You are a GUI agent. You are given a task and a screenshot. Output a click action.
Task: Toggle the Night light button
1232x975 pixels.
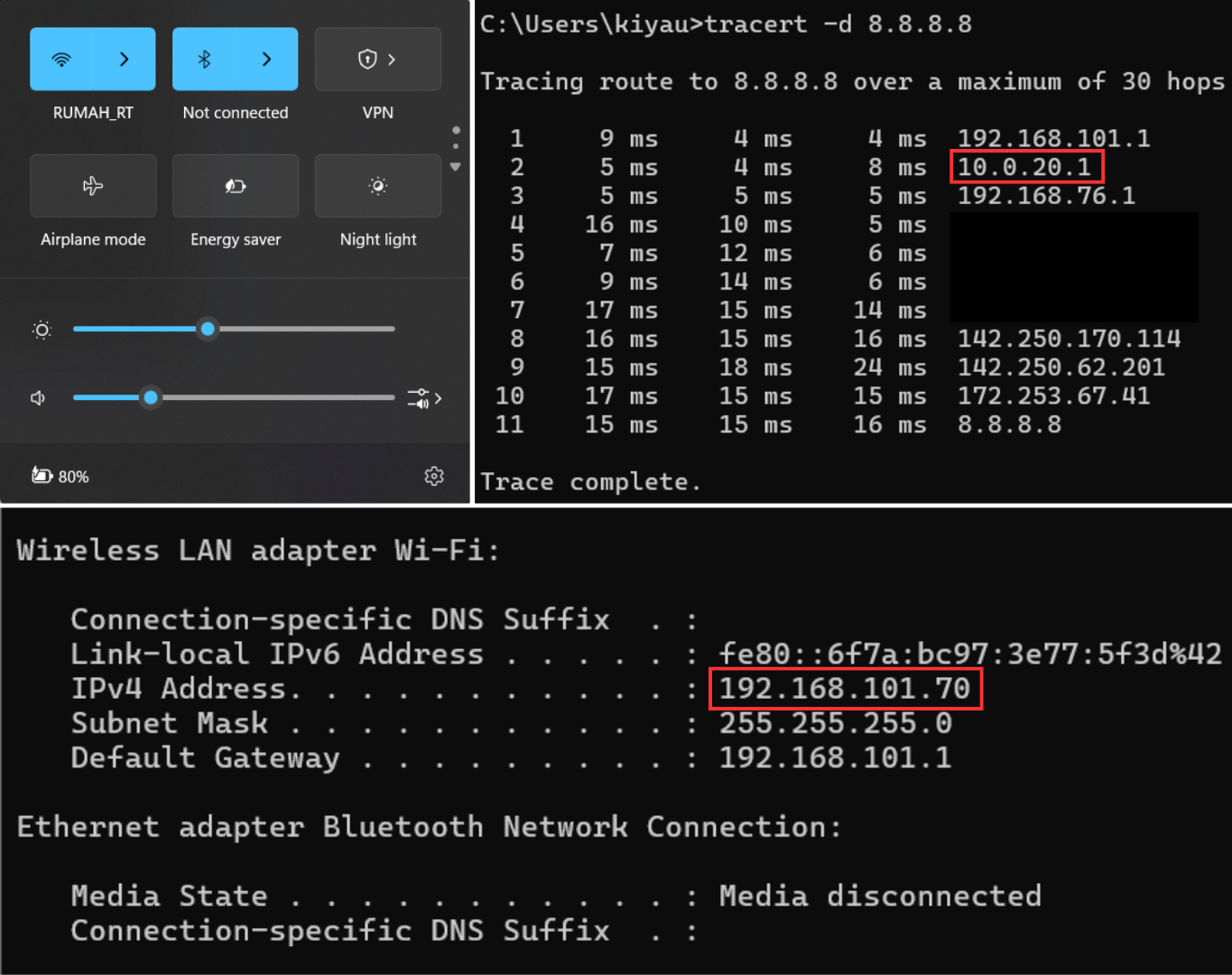(378, 186)
